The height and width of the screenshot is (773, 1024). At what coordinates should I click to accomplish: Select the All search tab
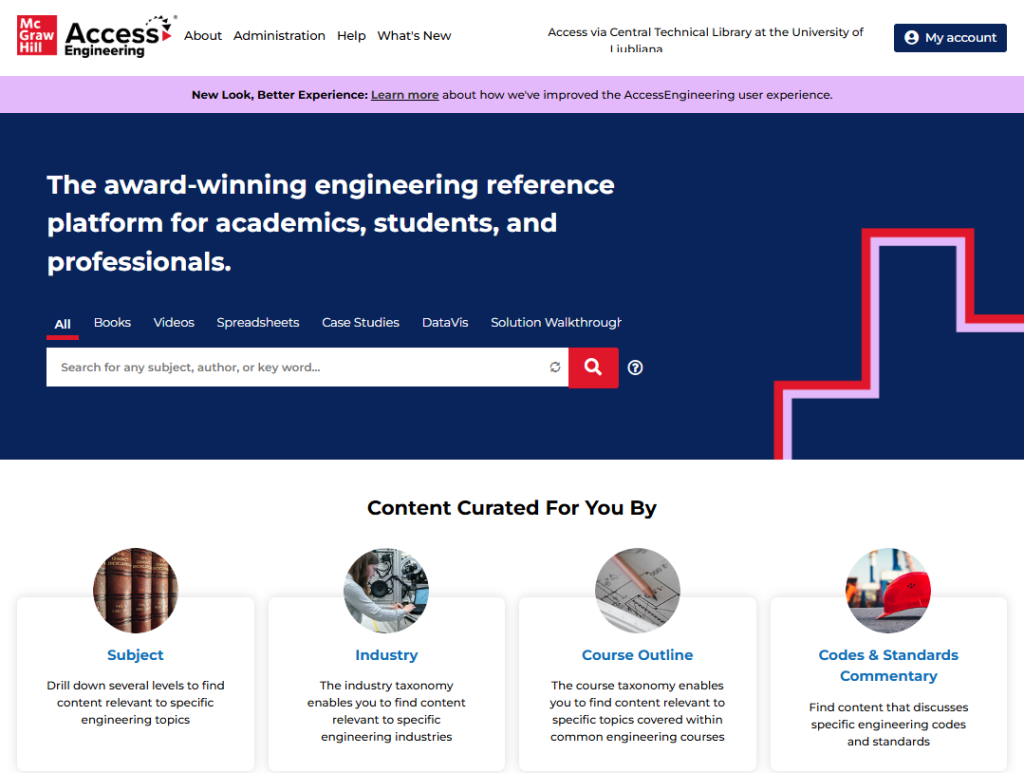click(63, 324)
